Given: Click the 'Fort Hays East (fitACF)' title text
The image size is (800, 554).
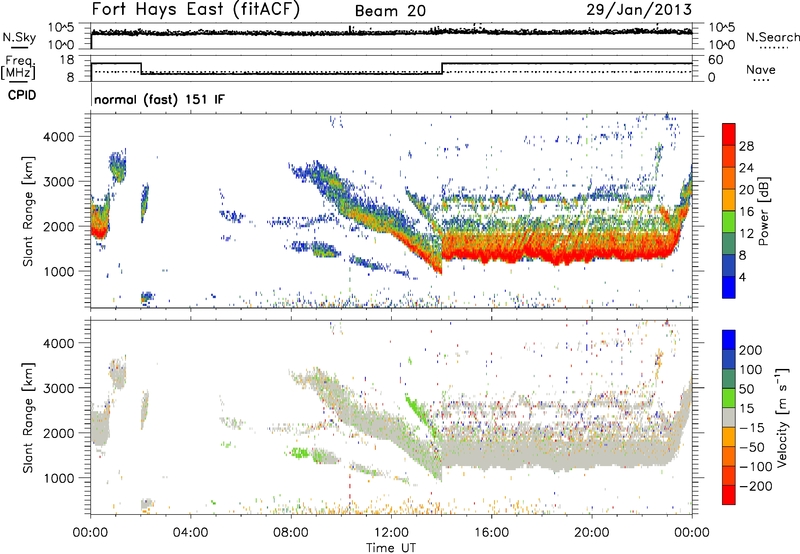Looking at the screenshot, I should [196, 9].
